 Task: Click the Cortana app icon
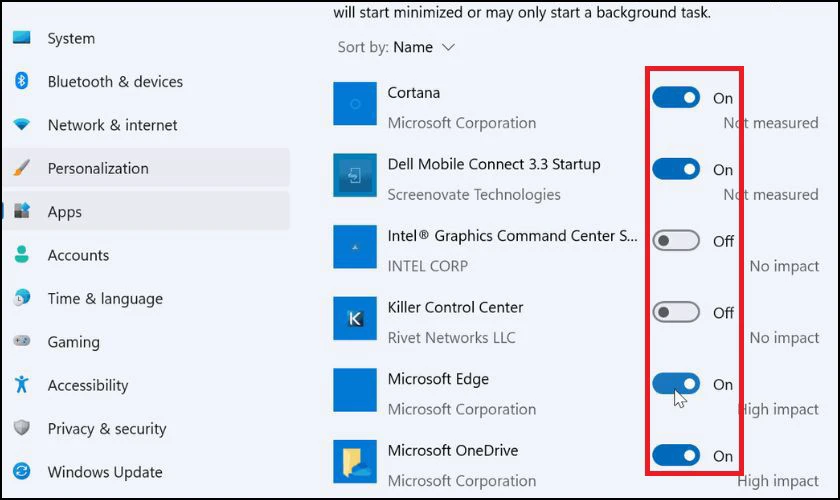[355, 103]
